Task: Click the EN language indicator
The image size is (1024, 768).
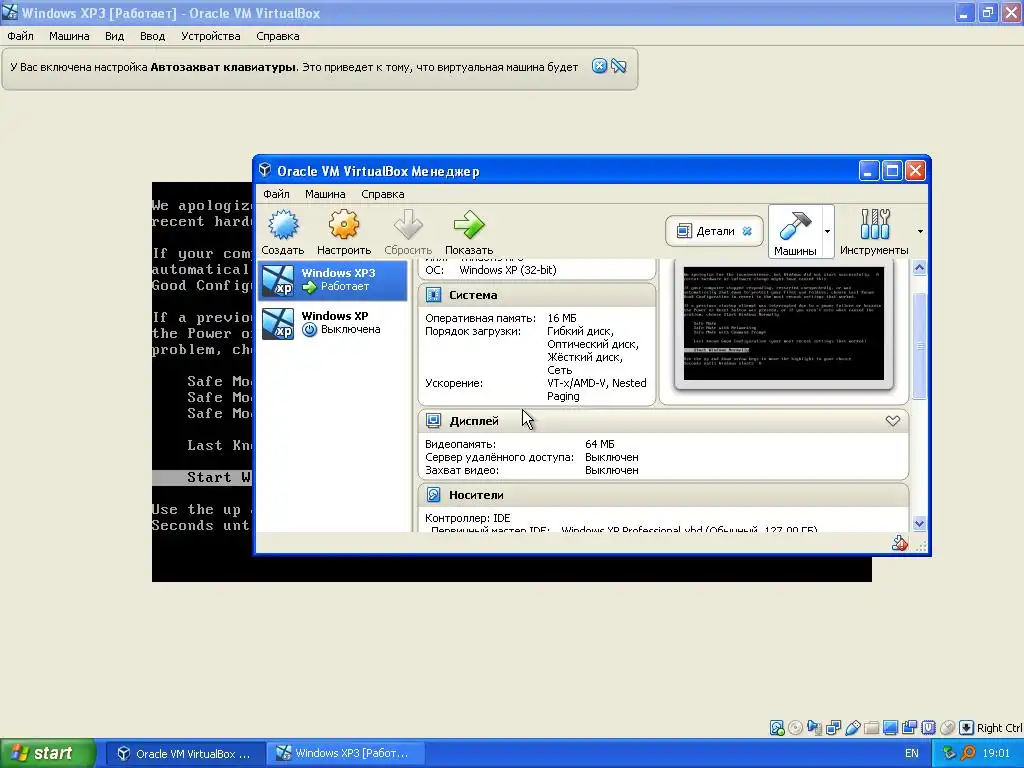Action: 912,753
